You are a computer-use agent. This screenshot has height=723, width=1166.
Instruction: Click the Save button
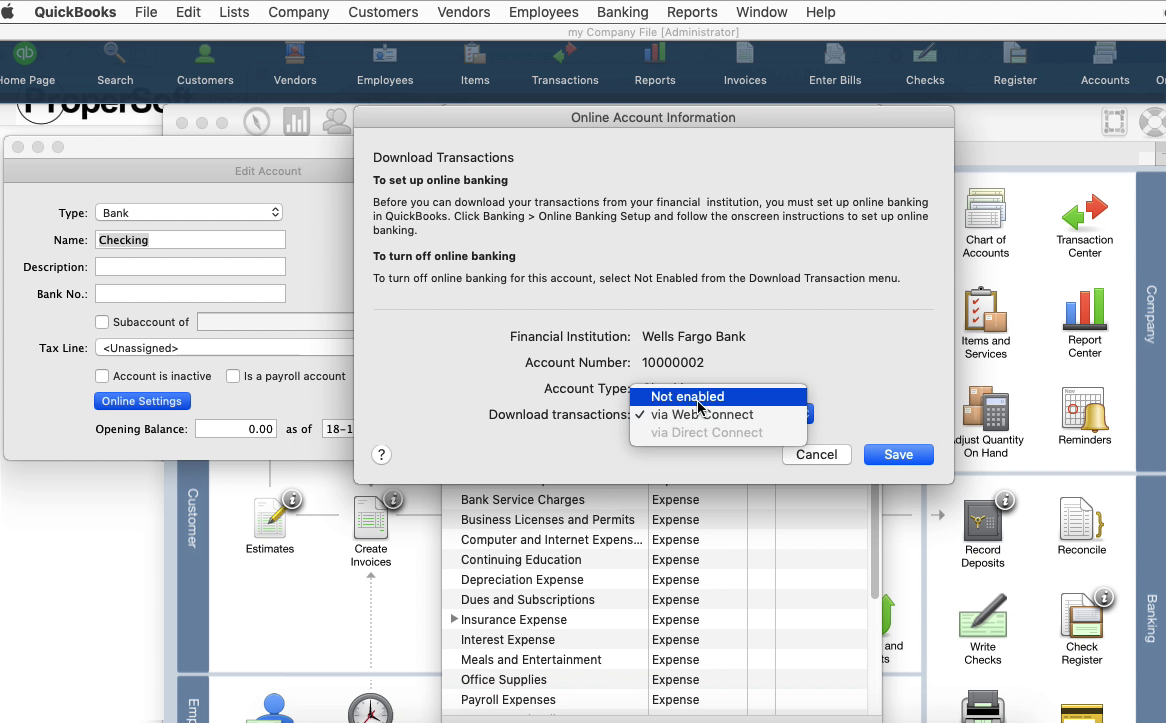point(898,454)
